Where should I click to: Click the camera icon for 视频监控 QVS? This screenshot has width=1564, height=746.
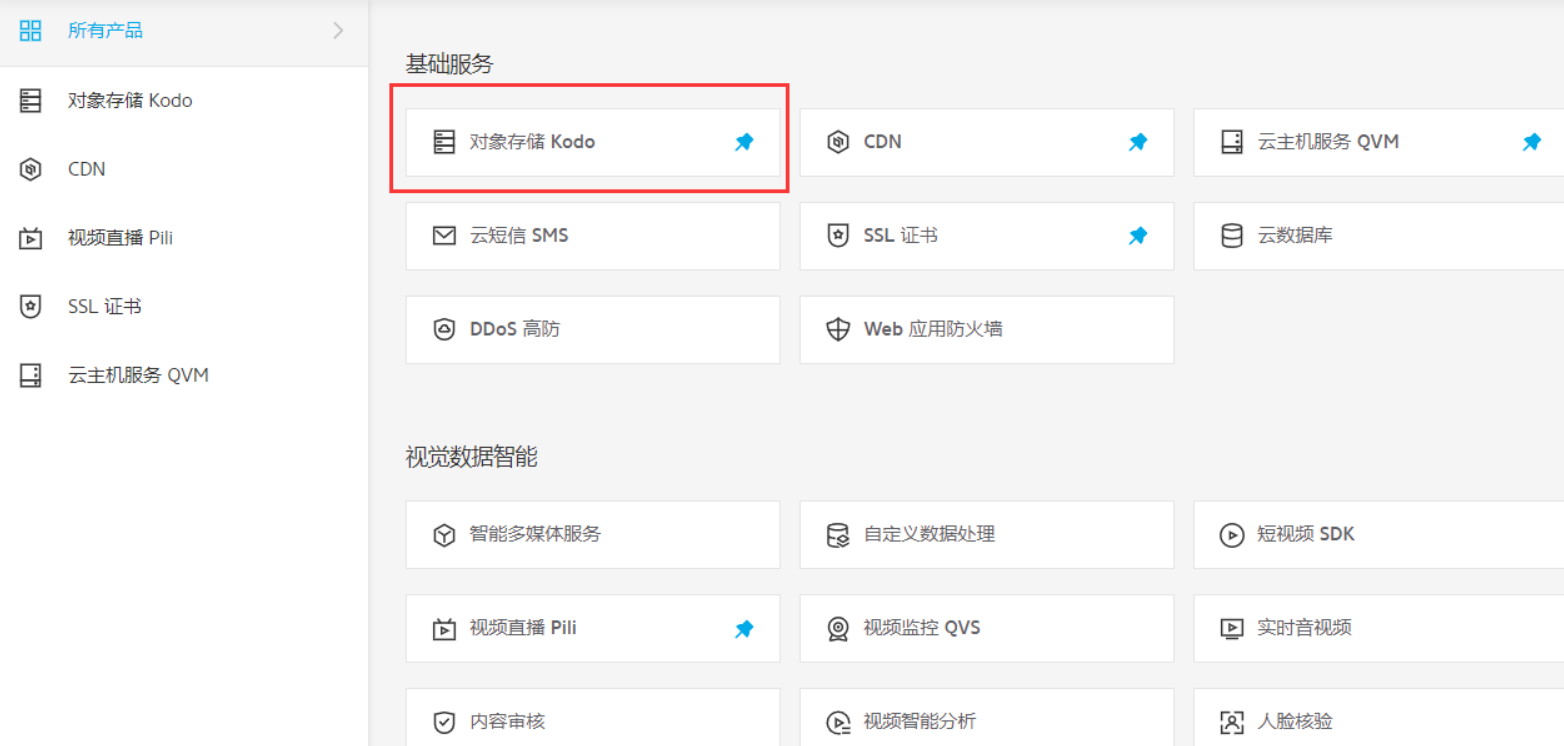(x=838, y=629)
